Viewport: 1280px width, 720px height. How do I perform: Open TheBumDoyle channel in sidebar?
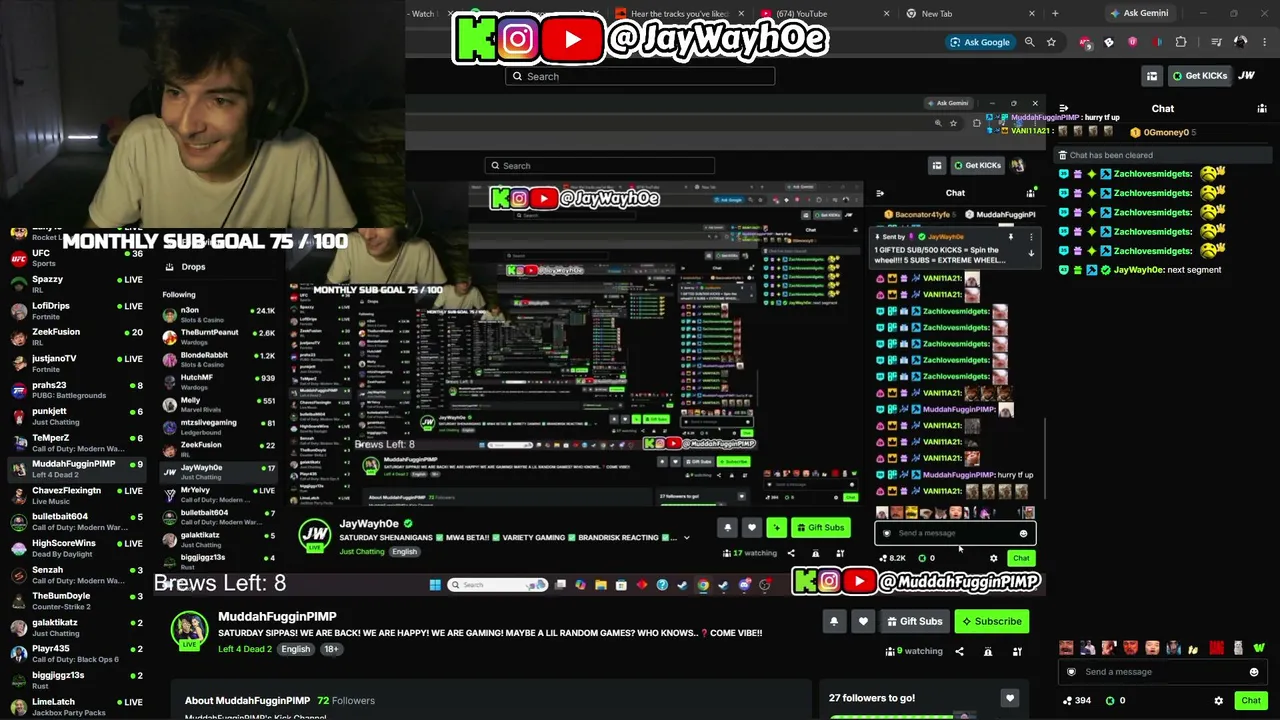tap(75, 601)
